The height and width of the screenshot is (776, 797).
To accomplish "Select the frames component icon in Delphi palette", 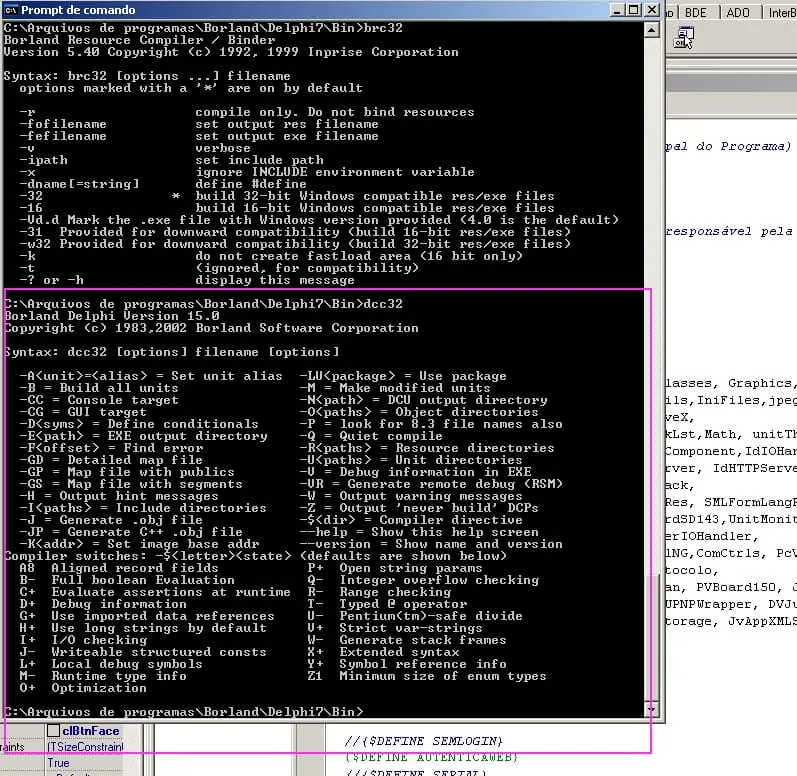I will (684, 38).
